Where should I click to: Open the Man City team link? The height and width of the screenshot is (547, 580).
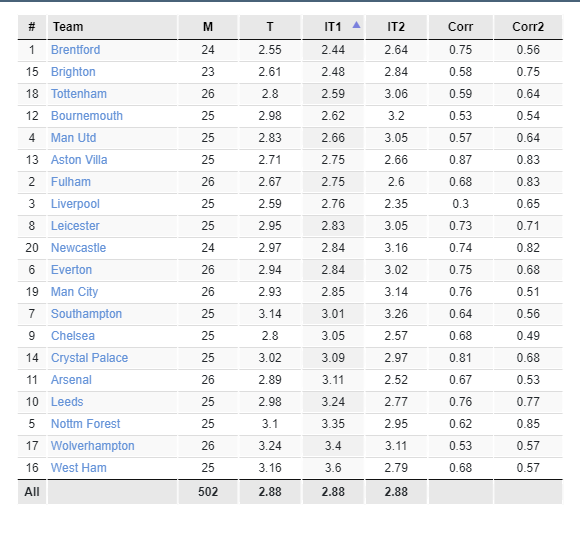pos(74,292)
